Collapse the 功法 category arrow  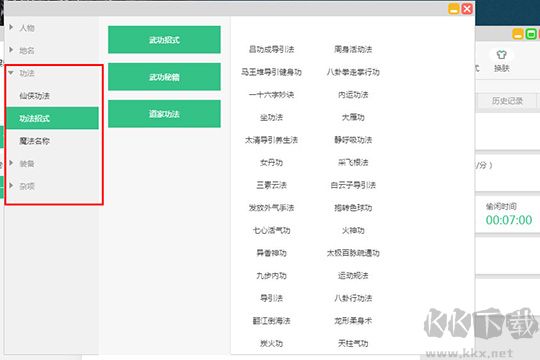coord(11,73)
